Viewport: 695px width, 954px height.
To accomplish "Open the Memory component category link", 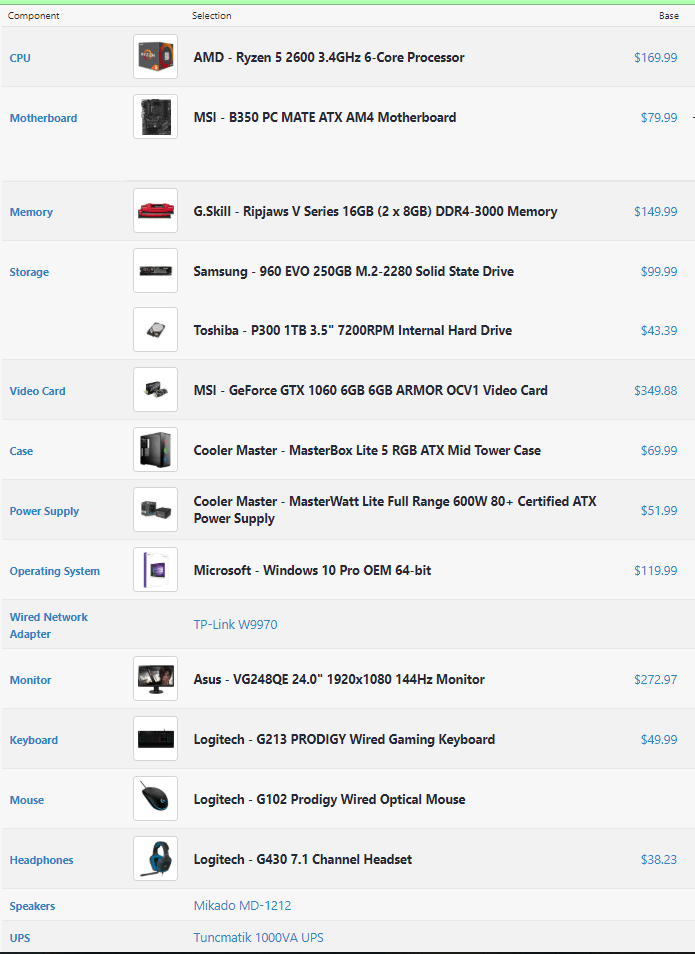I will click(31, 212).
